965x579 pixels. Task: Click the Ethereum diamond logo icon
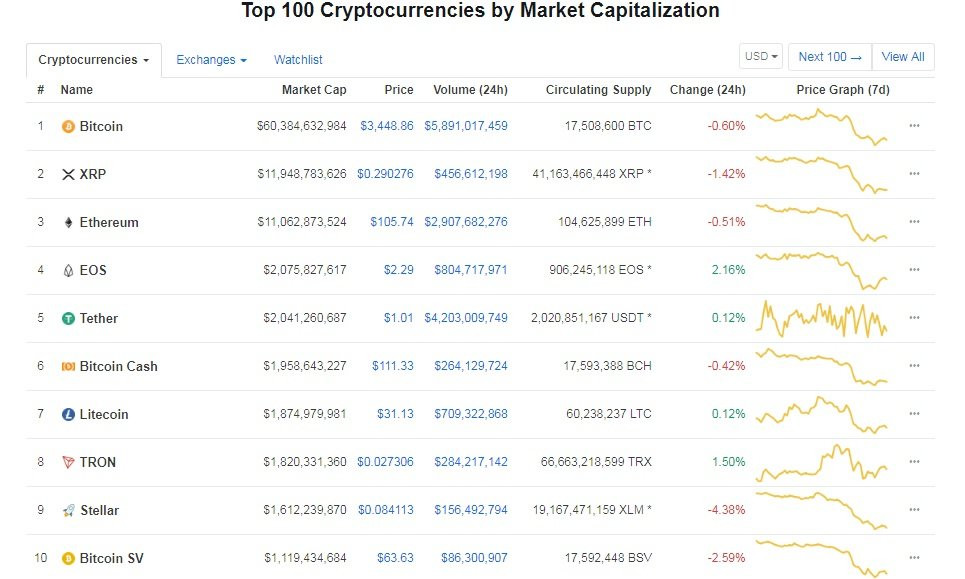68,223
